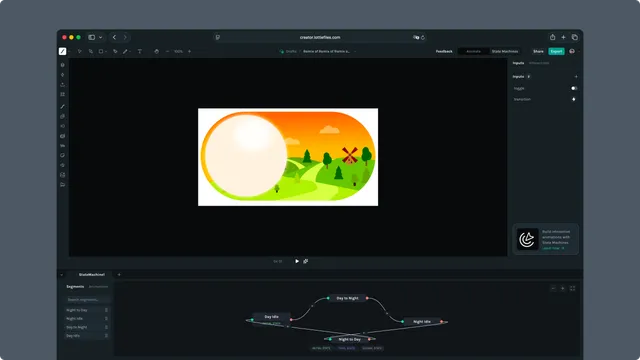Zoom out of state graph
The width and height of the screenshot is (640, 360).
pyautogui.click(x=553, y=289)
